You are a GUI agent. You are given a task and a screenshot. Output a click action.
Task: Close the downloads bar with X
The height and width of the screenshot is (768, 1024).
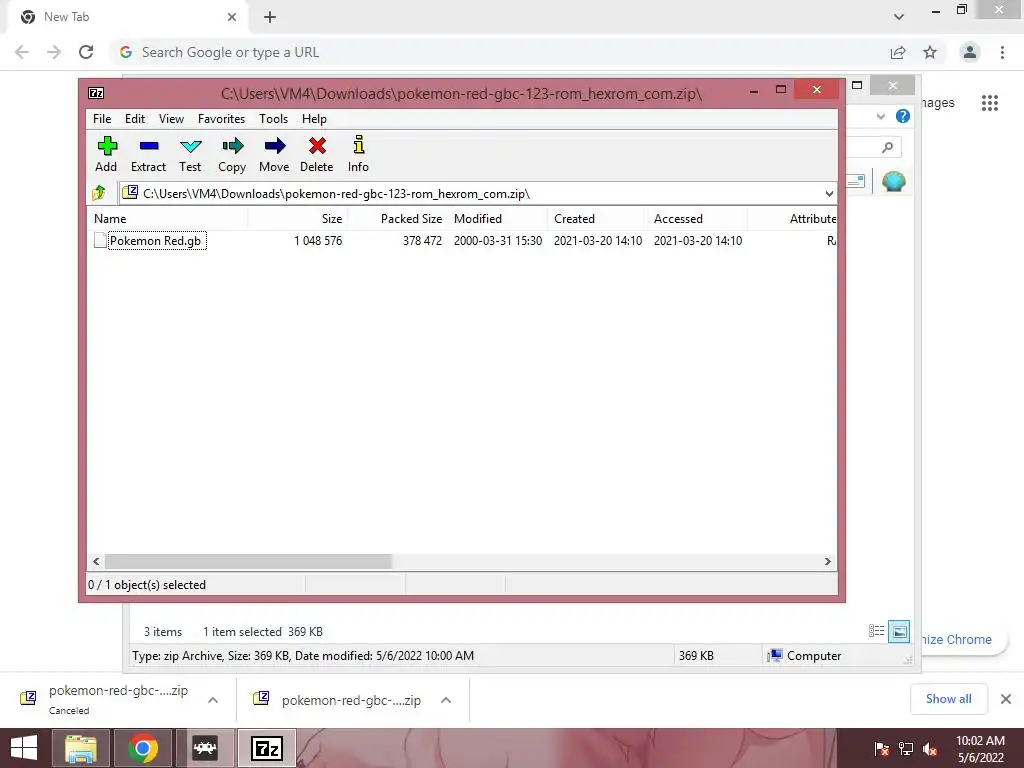click(x=1006, y=699)
